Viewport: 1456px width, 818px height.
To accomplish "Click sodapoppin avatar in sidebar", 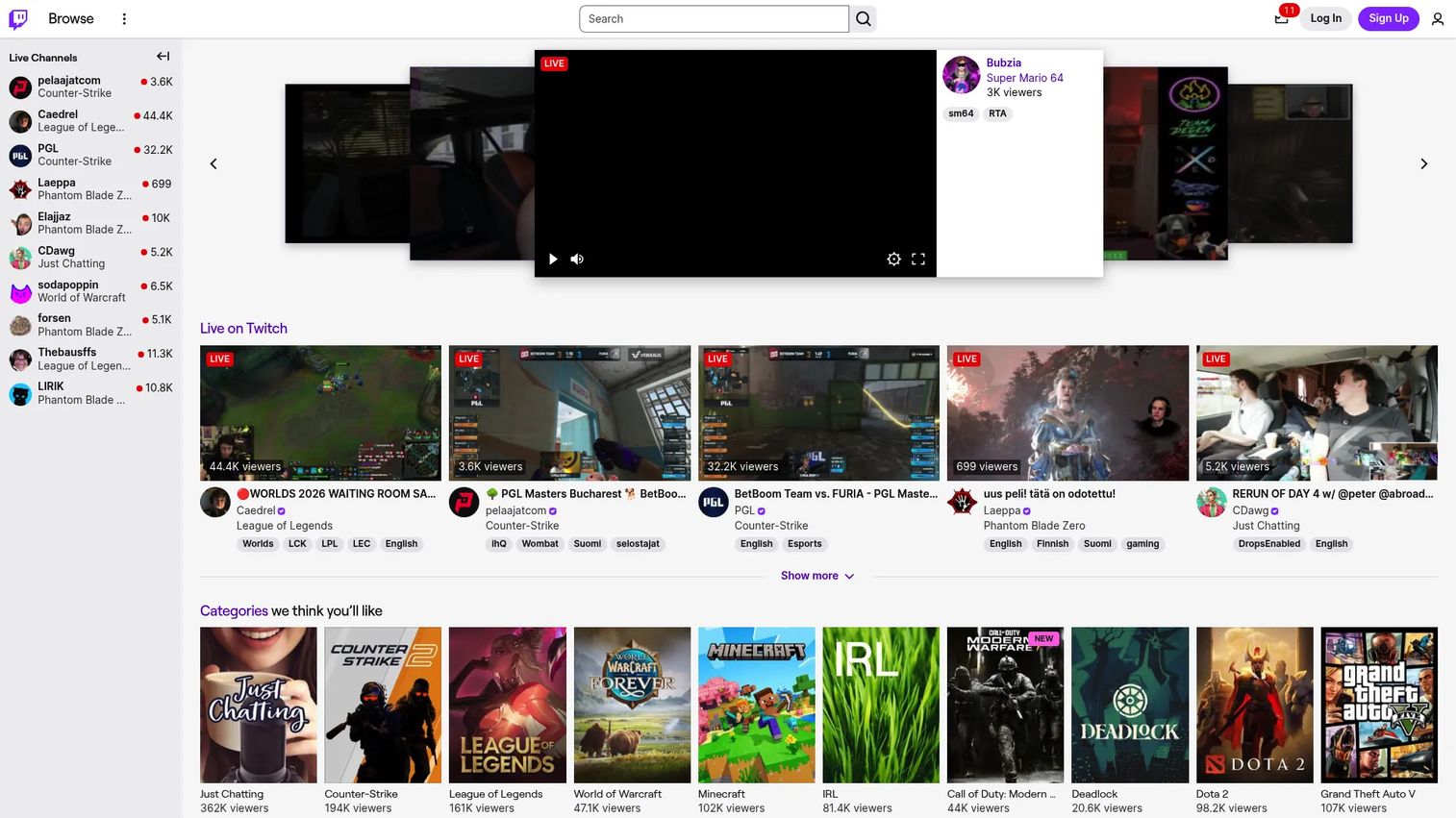I will click(20, 292).
